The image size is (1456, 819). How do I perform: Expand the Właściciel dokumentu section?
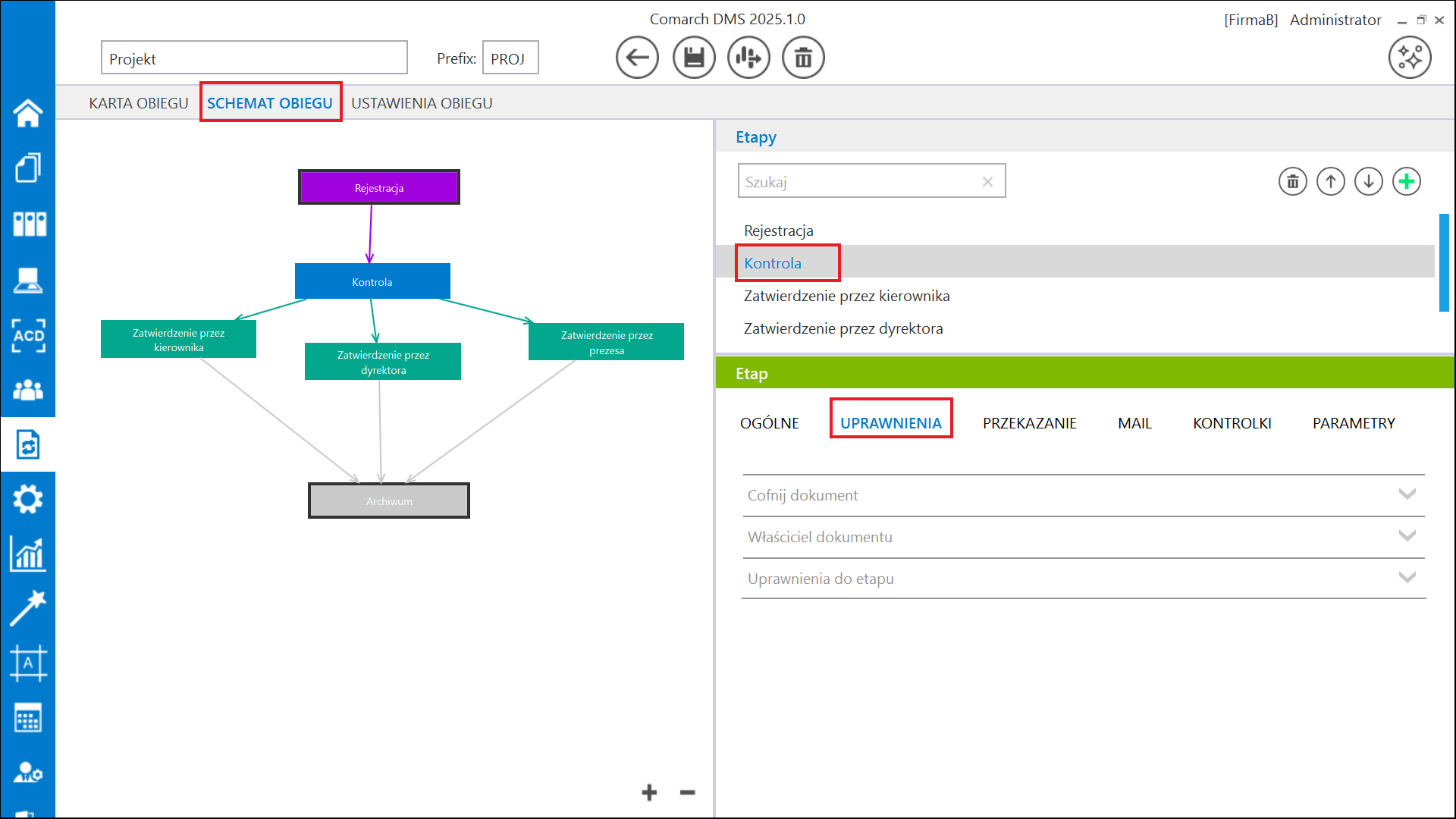[1084, 537]
